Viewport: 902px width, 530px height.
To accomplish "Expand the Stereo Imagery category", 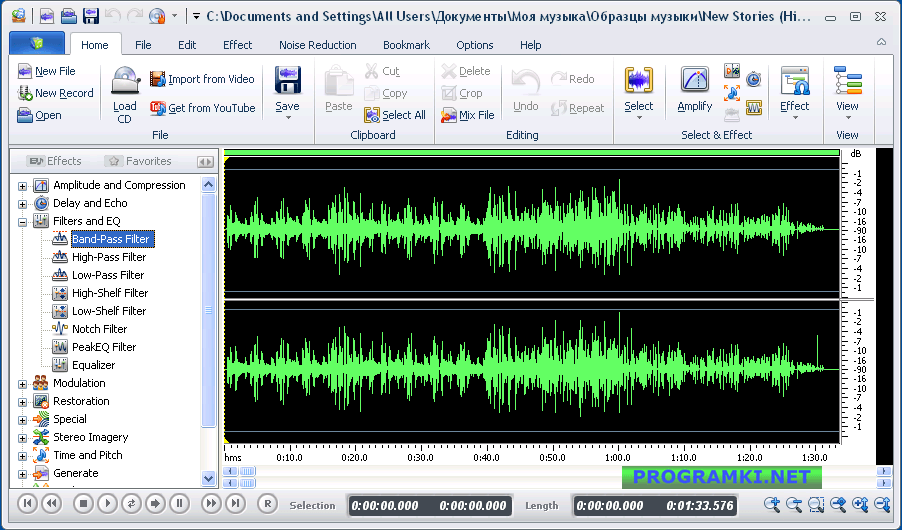I will tap(22, 438).
